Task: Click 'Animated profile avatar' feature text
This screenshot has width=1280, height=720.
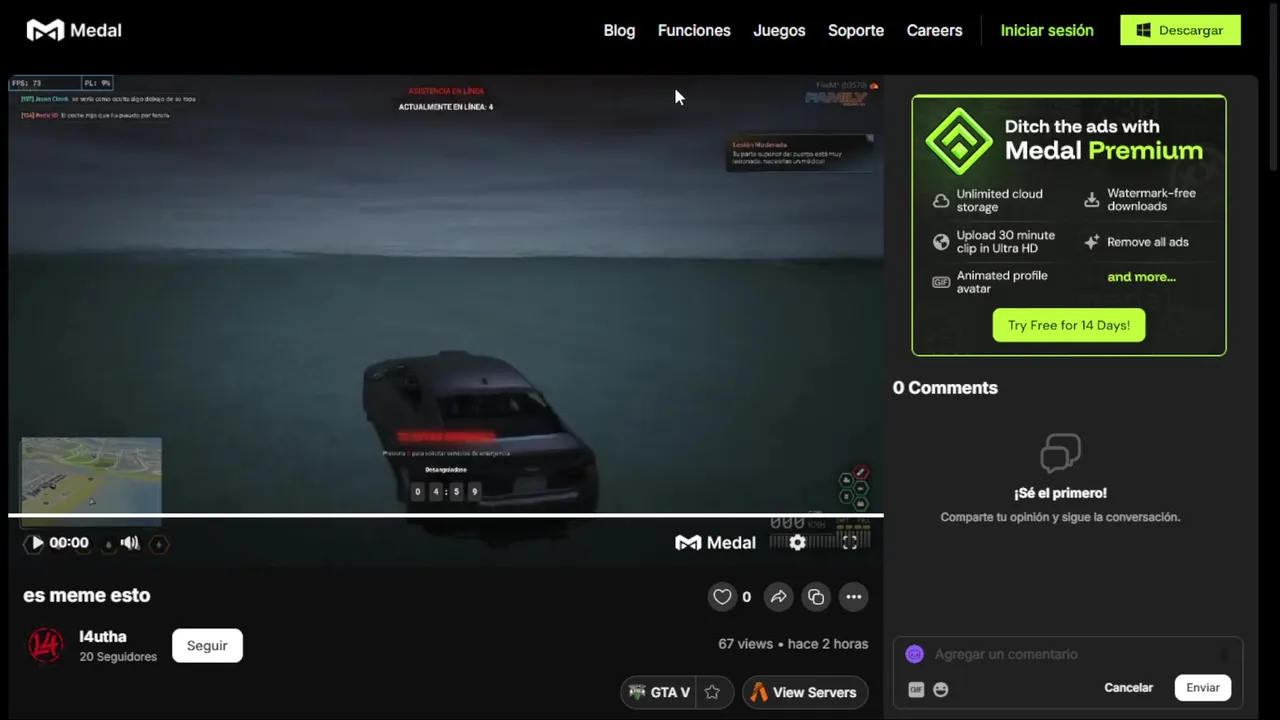Action: pyautogui.click(x=1002, y=282)
